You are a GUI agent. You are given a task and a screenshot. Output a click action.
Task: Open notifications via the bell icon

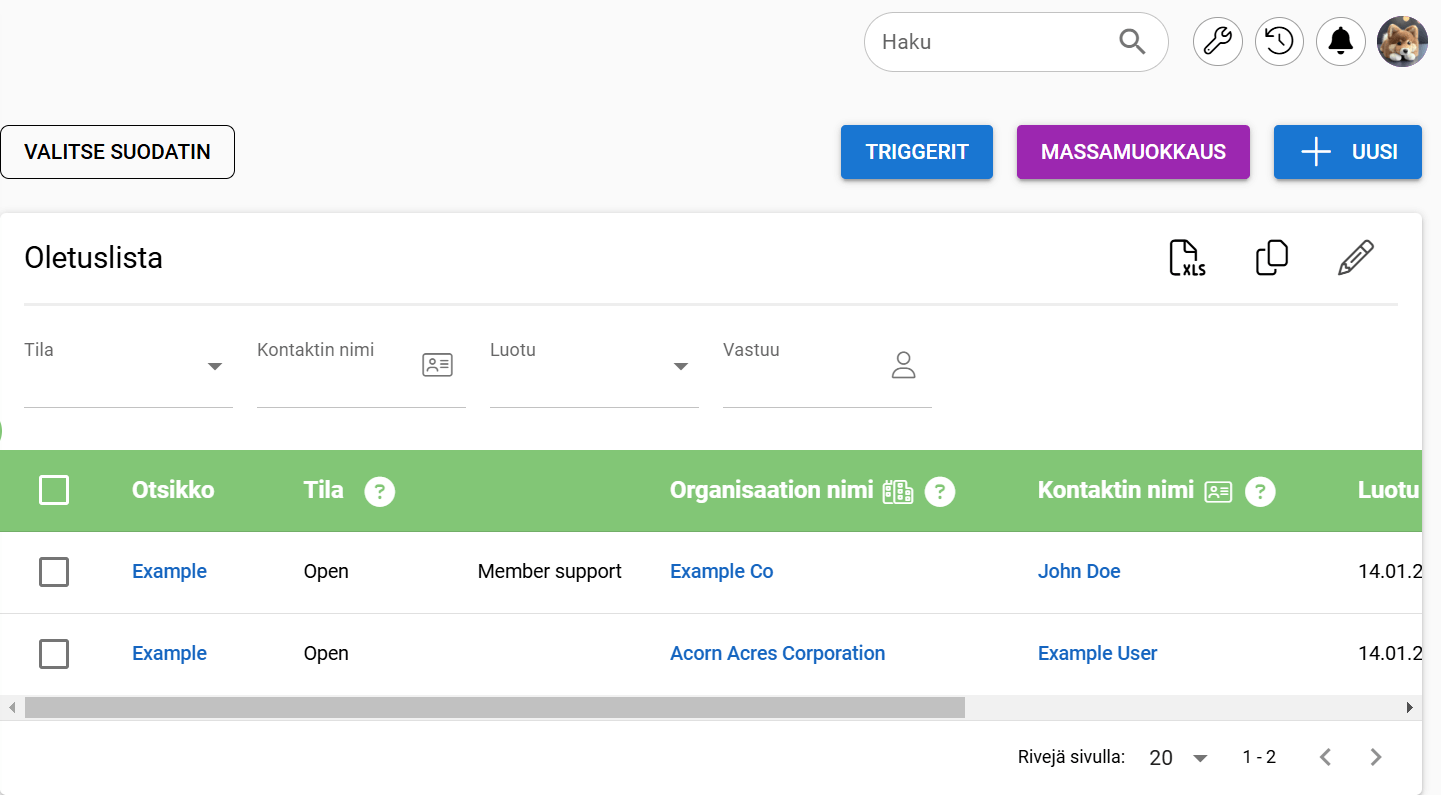coord(1341,41)
